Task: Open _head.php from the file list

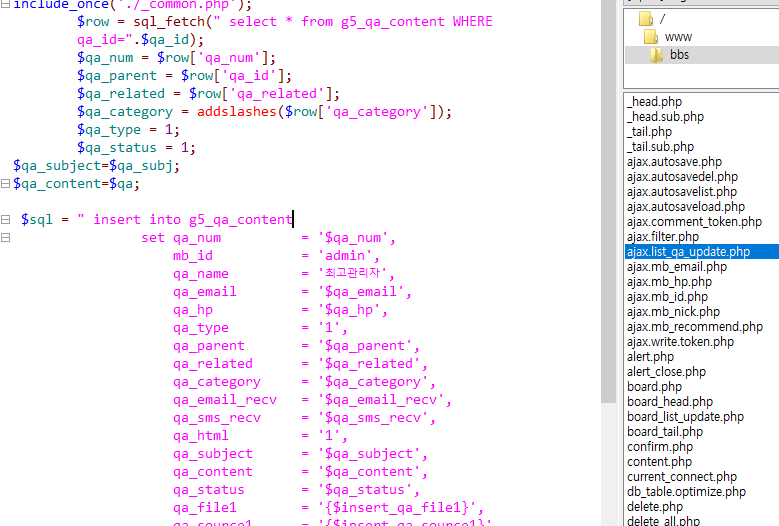Action: 654,102
